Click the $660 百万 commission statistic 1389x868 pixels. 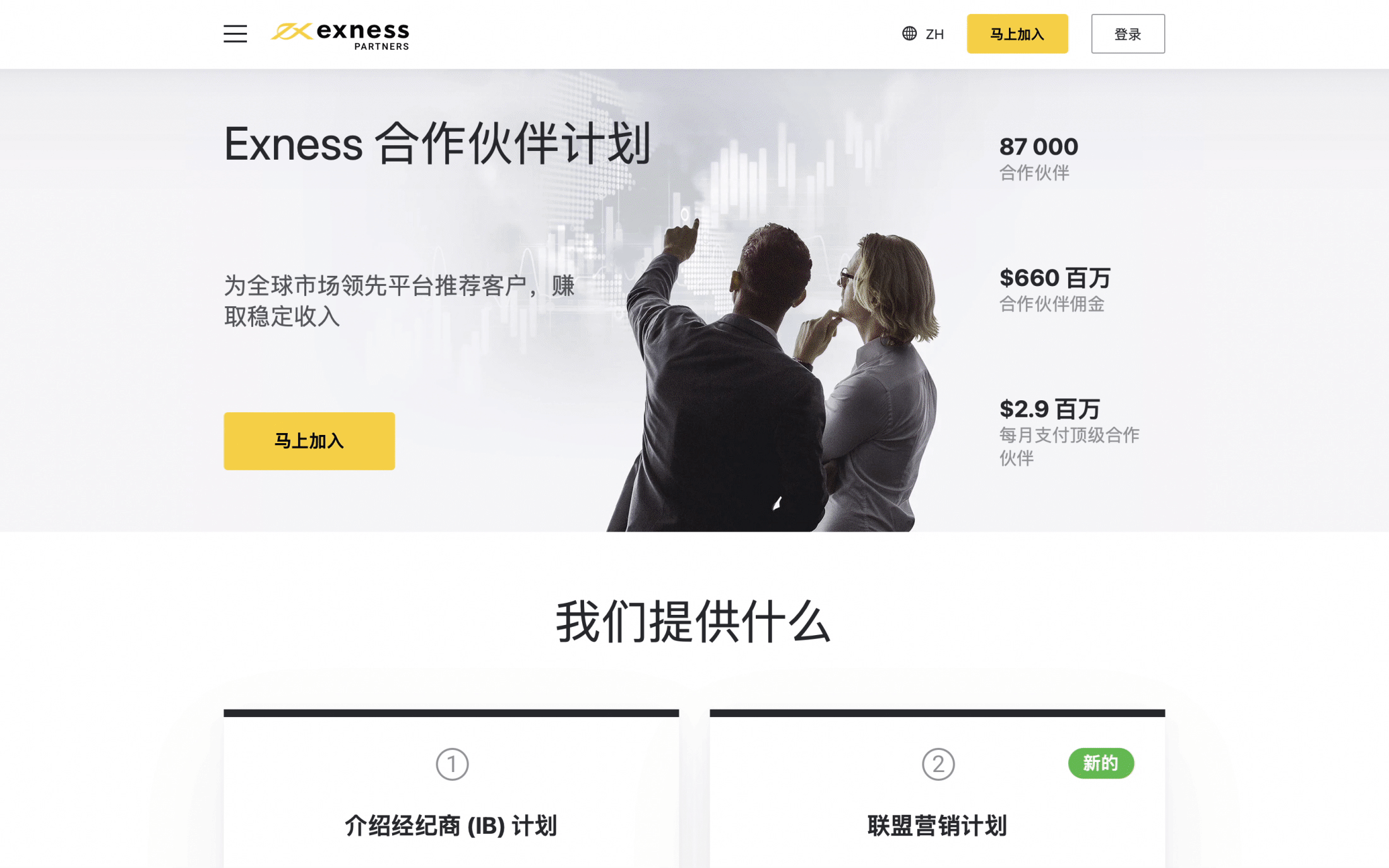1054,290
